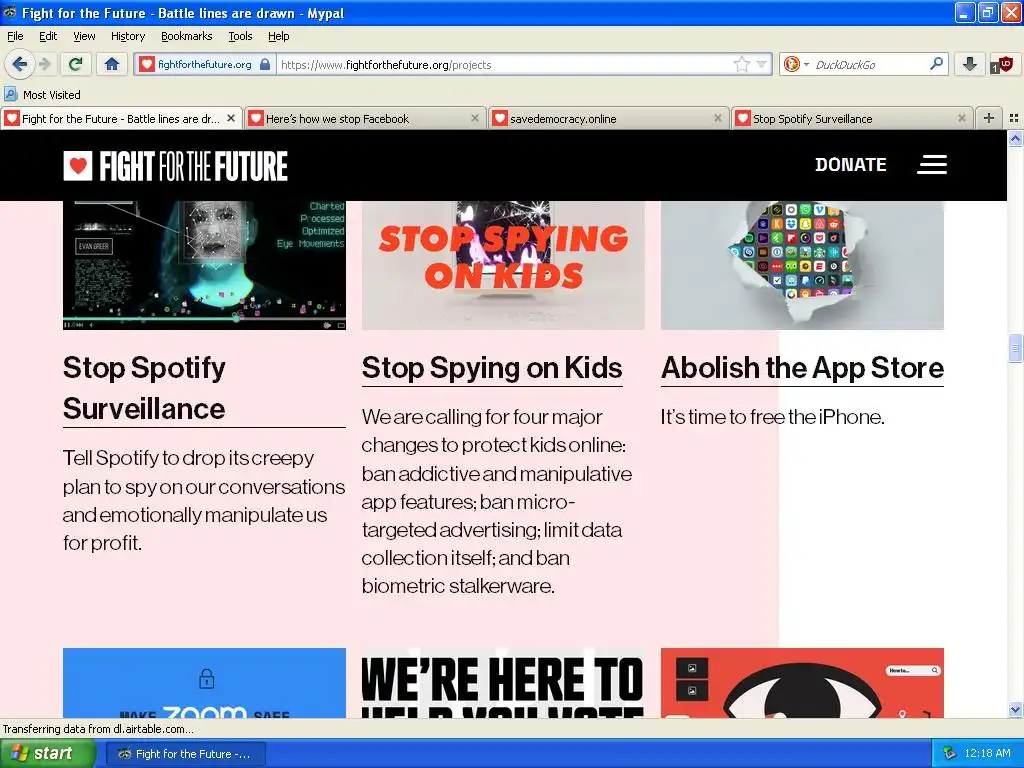
Task: Open the Tools menu
Action: [240, 36]
